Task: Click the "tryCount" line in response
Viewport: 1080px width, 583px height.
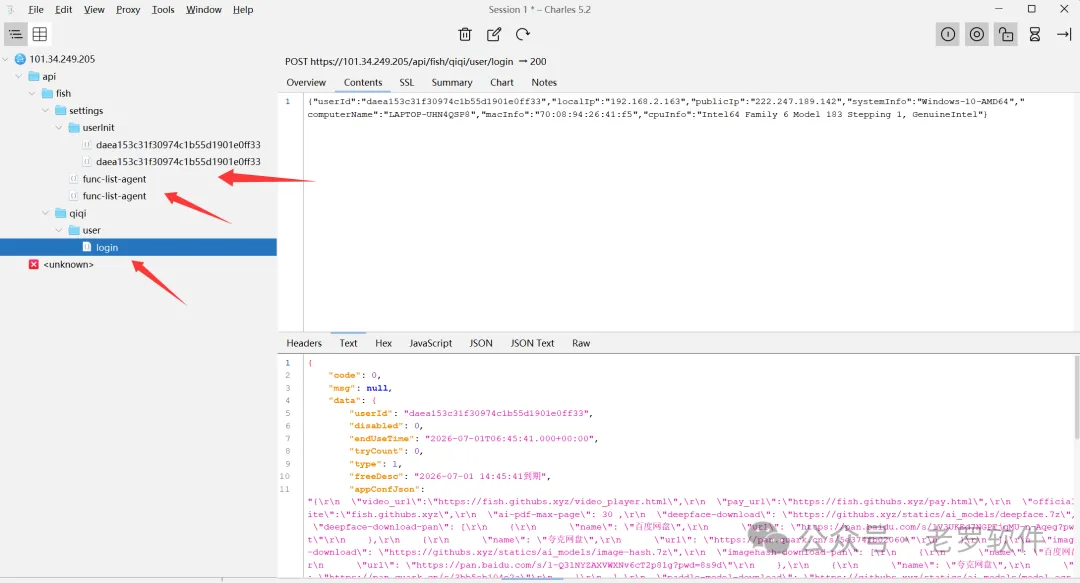Action: tap(386, 451)
